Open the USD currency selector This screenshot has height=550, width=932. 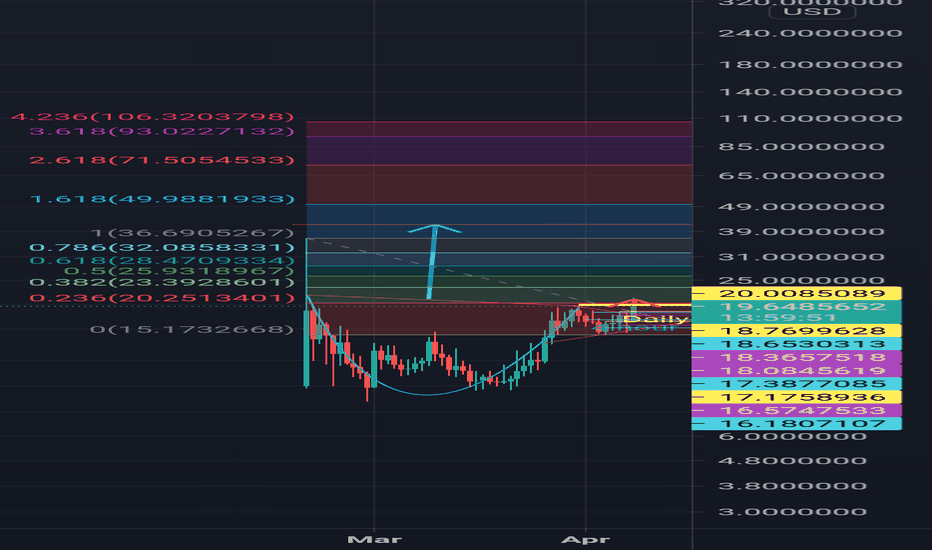click(x=812, y=11)
